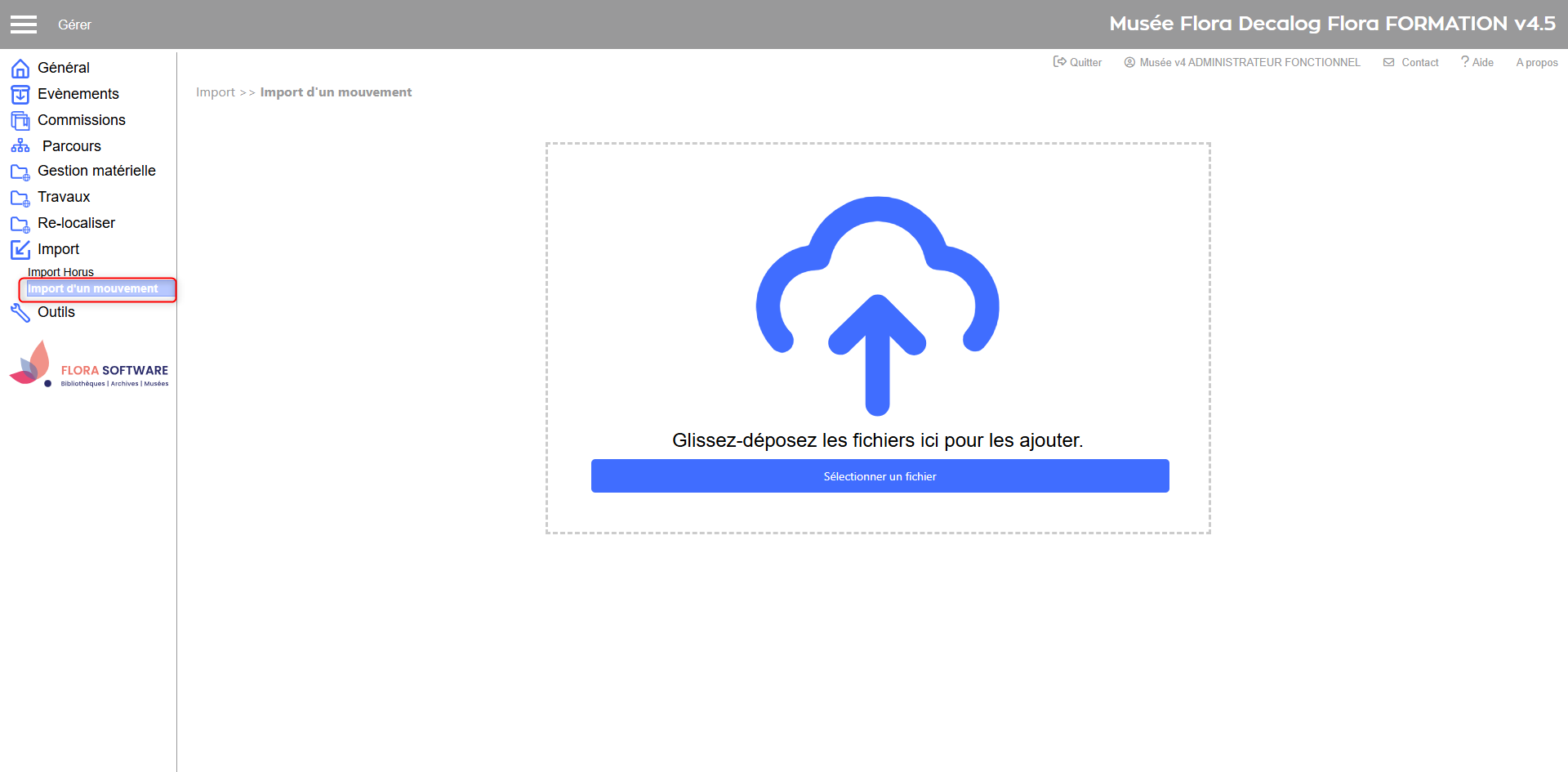
Task: Collapse the Import menu section
Action: click(58, 249)
